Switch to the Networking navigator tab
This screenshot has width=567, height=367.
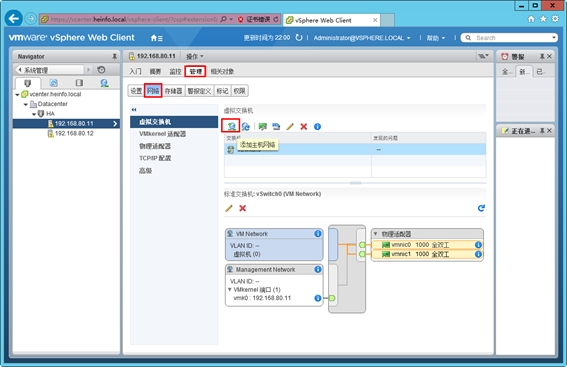click(x=104, y=83)
